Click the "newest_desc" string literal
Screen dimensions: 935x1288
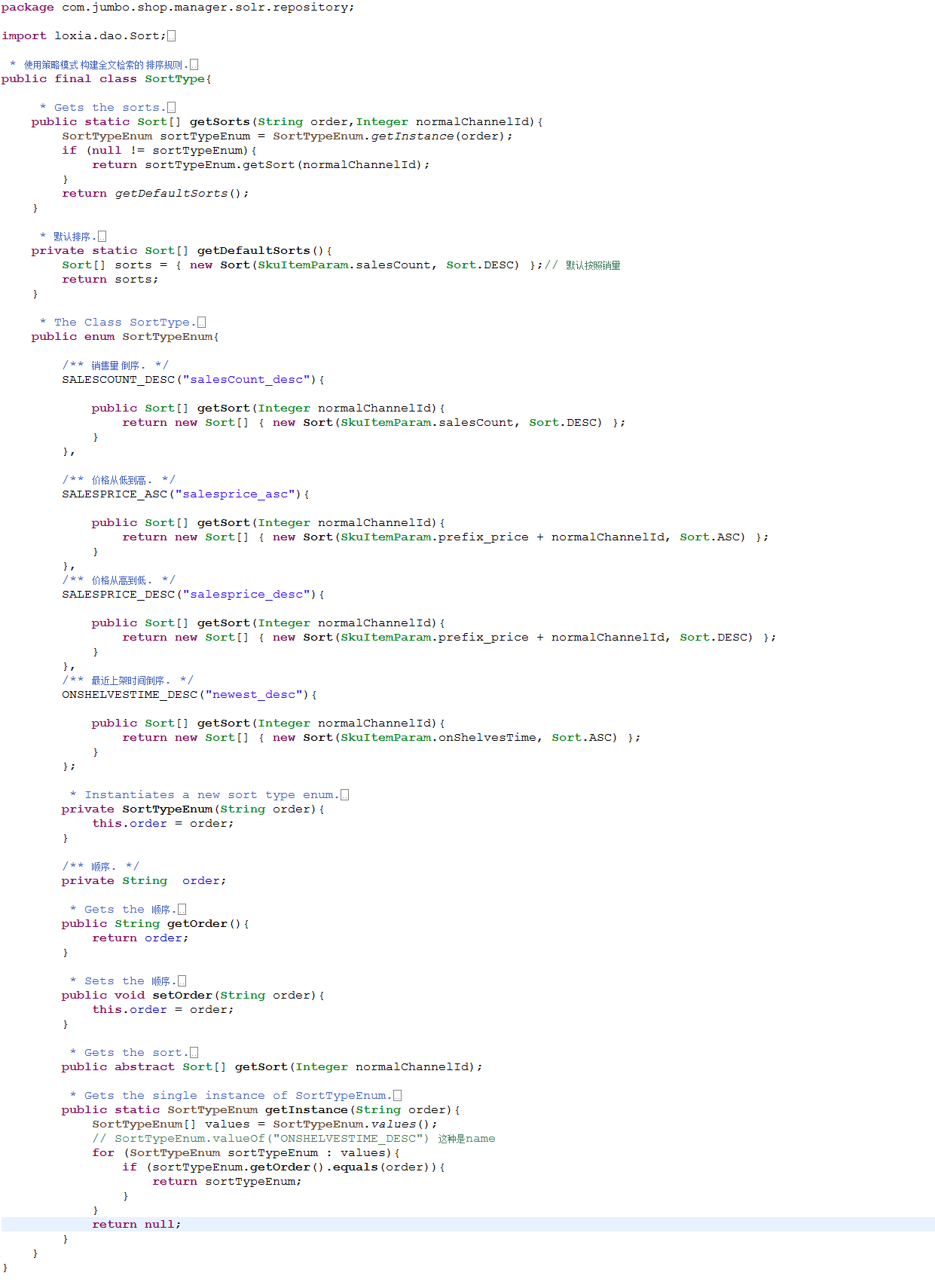click(x=254, y=695)
